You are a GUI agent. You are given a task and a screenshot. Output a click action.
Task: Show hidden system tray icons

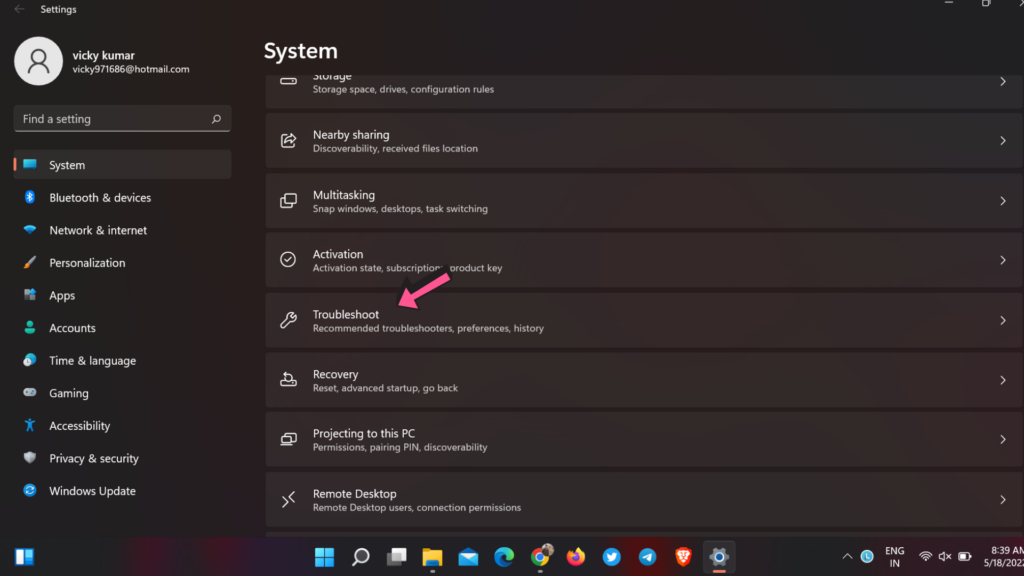pyautogui.click(x=846, y=556)
